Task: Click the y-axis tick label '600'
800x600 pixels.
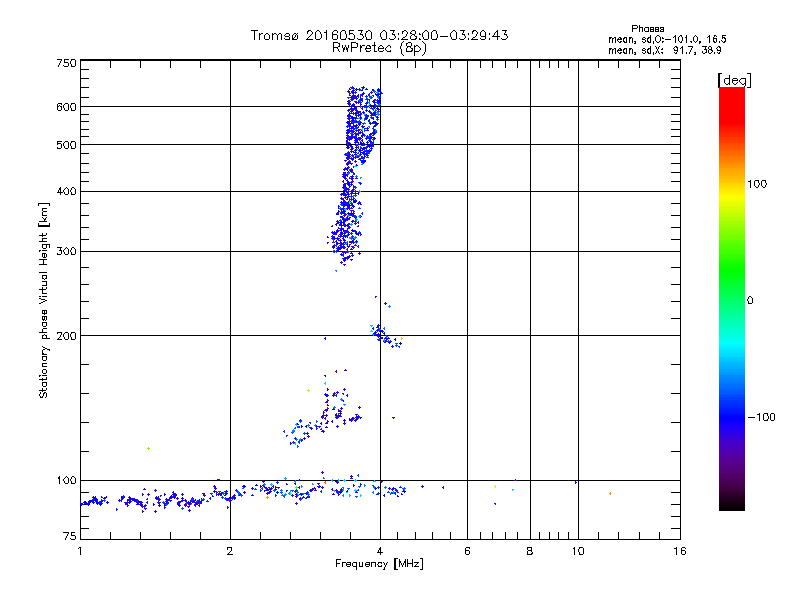Action: 66,107
